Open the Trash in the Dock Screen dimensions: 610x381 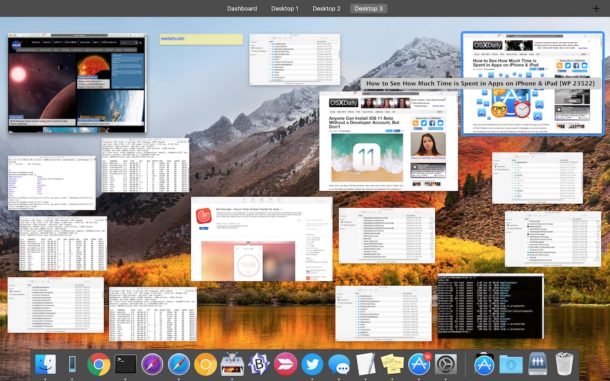tap(564, 364)
